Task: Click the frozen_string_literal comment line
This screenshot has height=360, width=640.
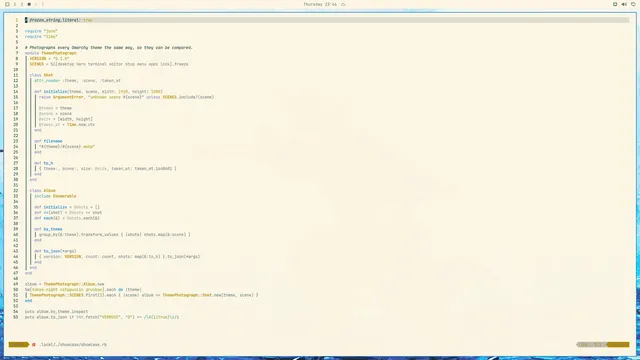Action: click(x=59, y=20)
